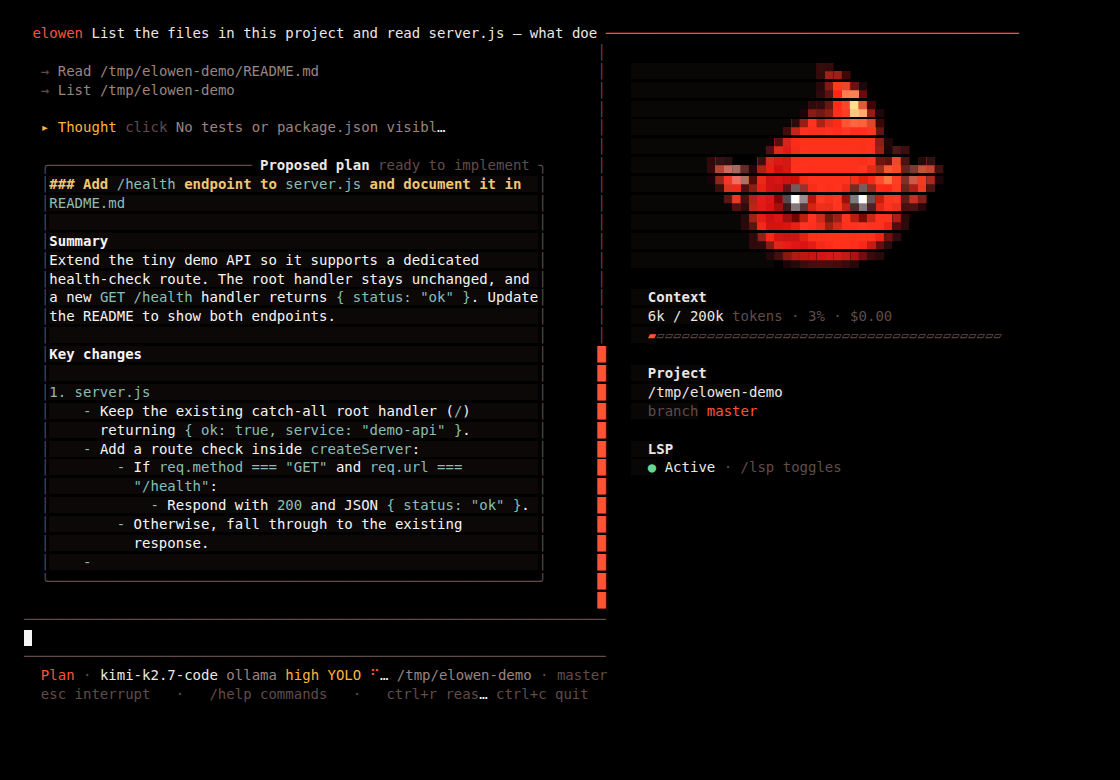Screen dimensions: 1120x780
Task: Click the 'README.md' line in plan title
Action: click(87, 203)
